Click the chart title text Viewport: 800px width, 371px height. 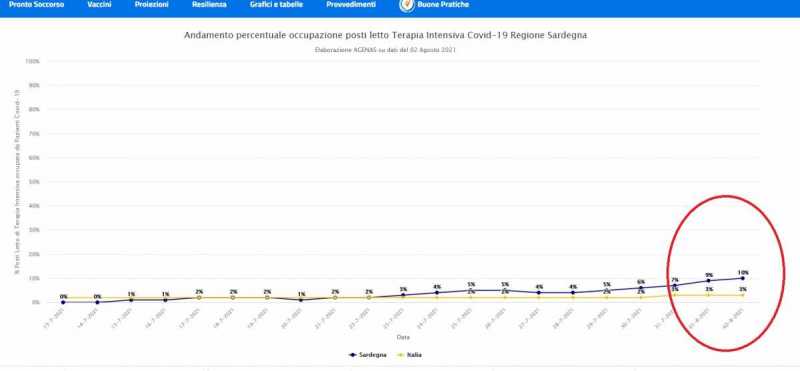tap(385, 35)
